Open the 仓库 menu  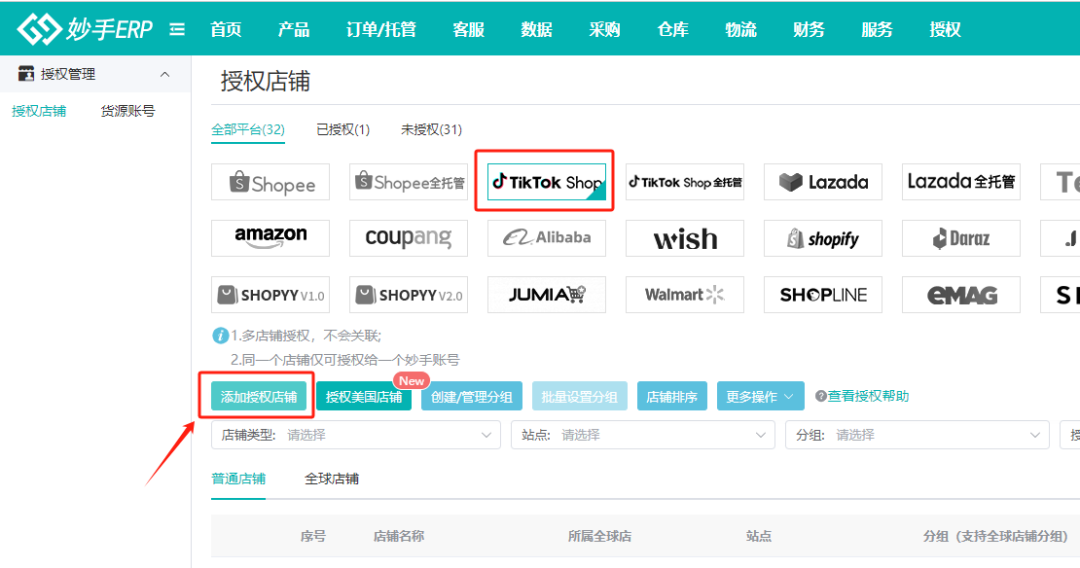click(x=673, y=30)
